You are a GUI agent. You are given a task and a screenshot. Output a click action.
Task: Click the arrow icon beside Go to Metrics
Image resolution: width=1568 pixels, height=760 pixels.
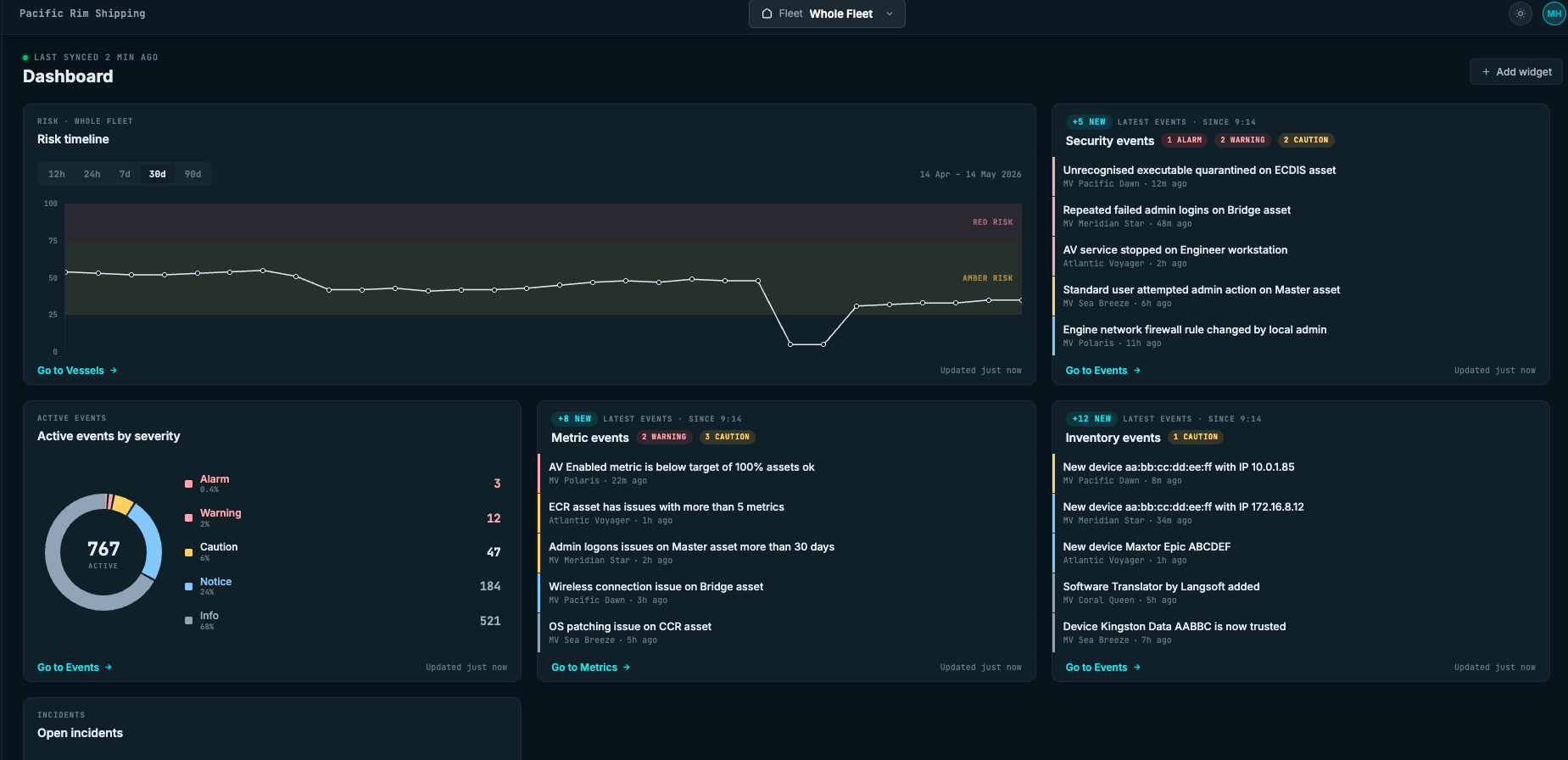pos(627,668)
